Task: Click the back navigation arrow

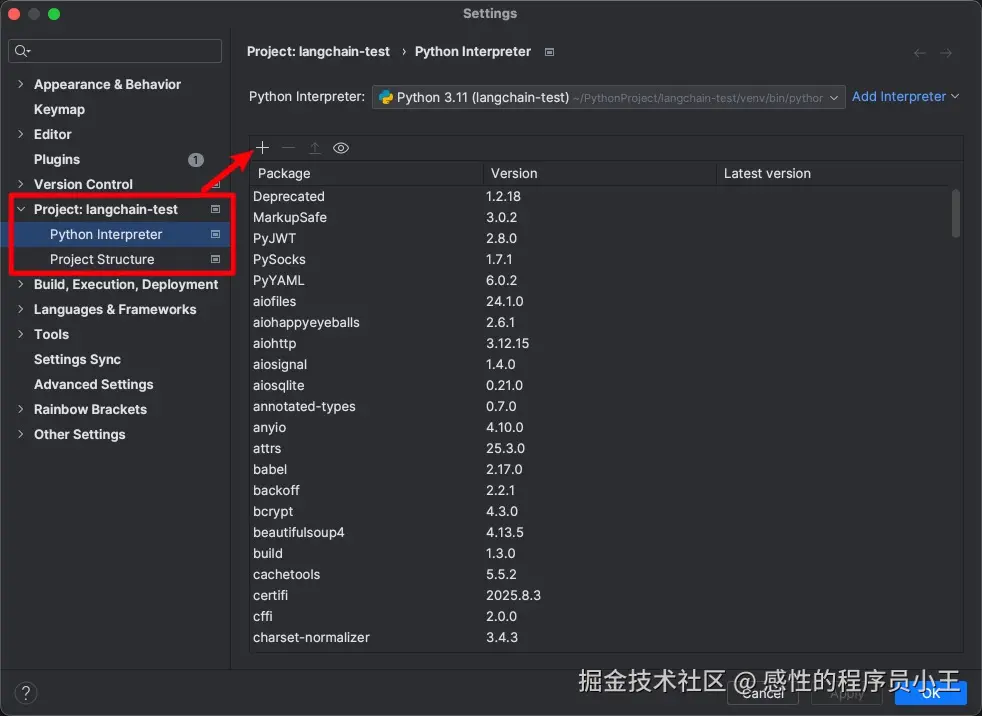Action: (x=919, y=53)
